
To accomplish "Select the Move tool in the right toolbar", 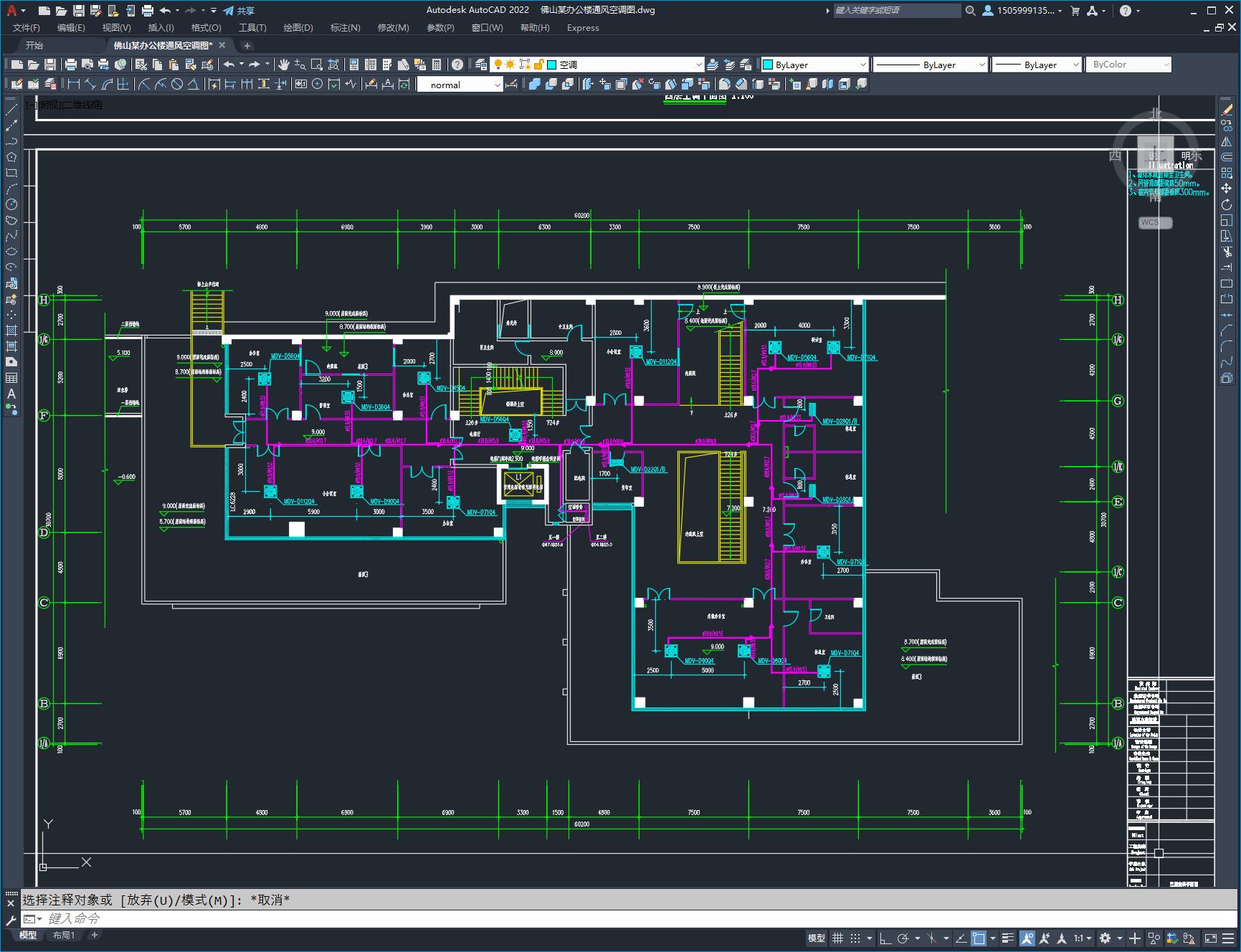I will tap(1227, 189).
